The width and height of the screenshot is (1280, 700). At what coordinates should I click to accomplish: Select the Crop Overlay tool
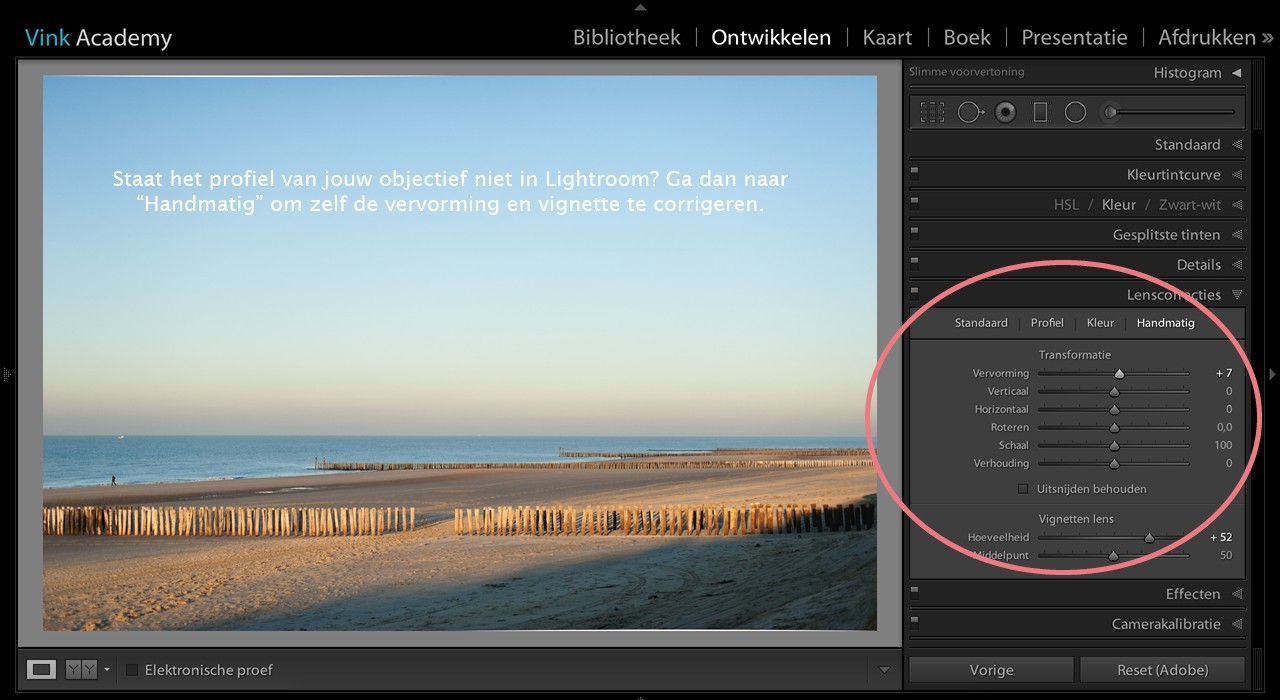click(931, 111)
